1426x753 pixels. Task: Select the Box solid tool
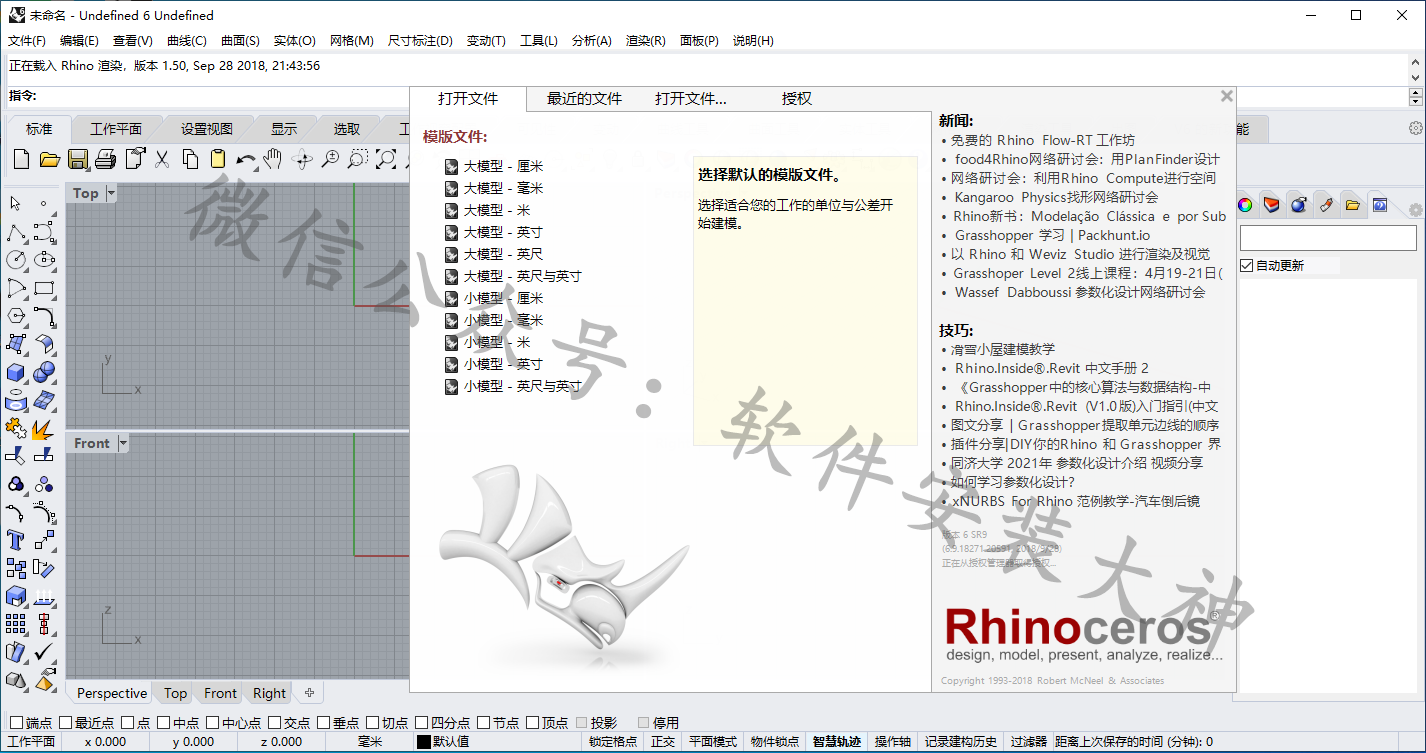16,373
